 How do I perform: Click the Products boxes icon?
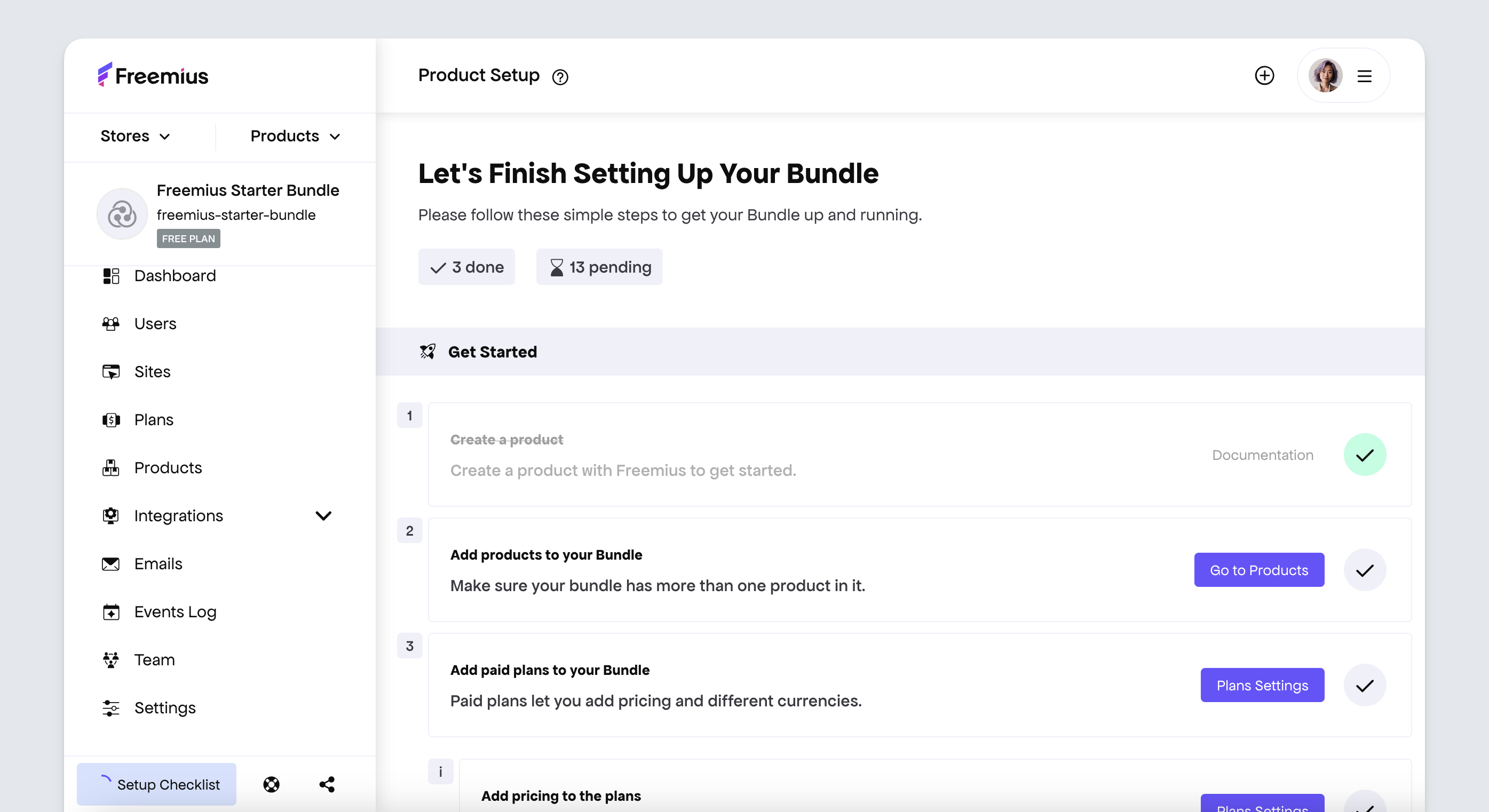pyautogui.click(x=111, y=467)
